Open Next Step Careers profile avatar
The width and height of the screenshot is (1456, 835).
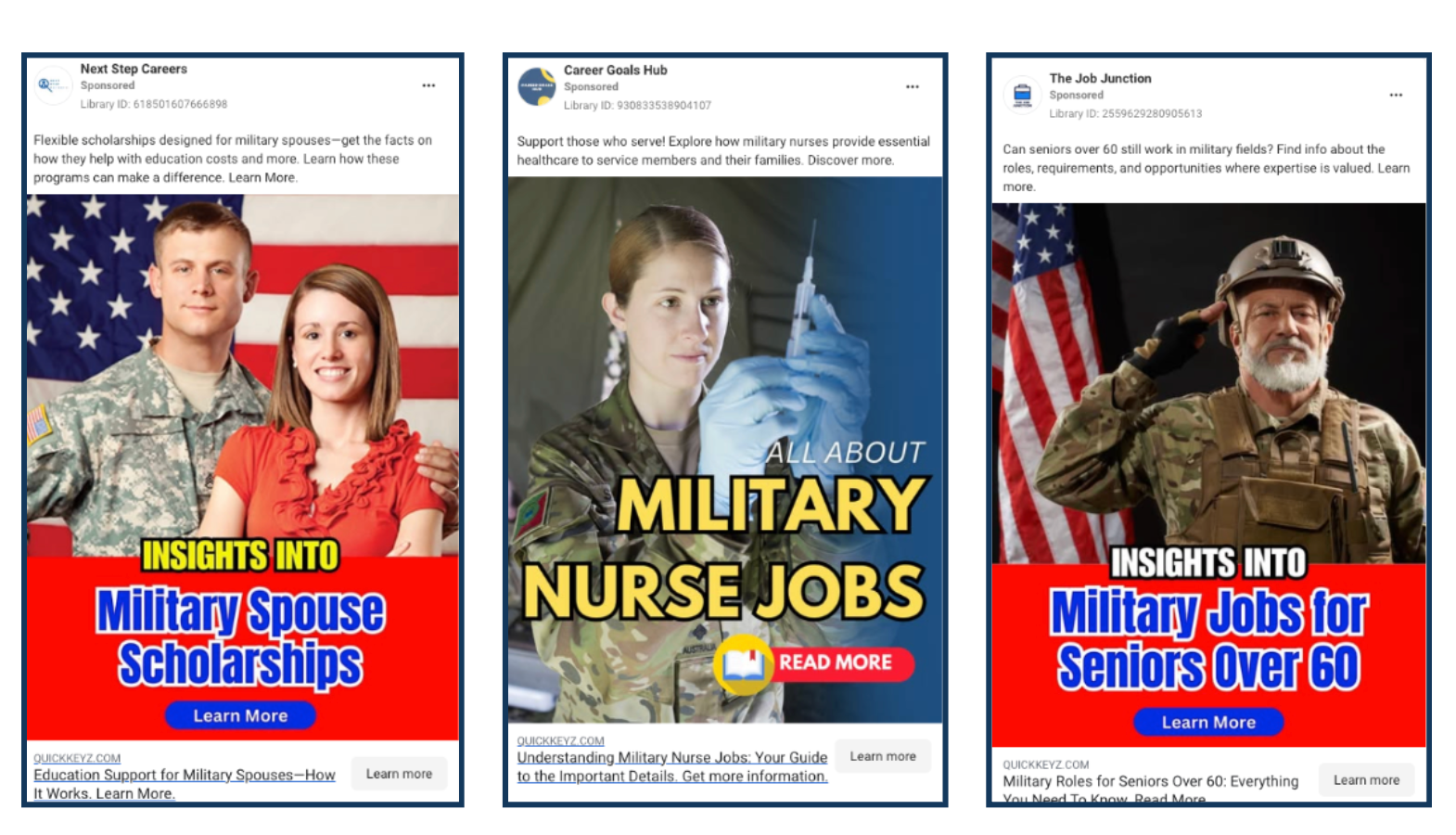click(52, 85)
